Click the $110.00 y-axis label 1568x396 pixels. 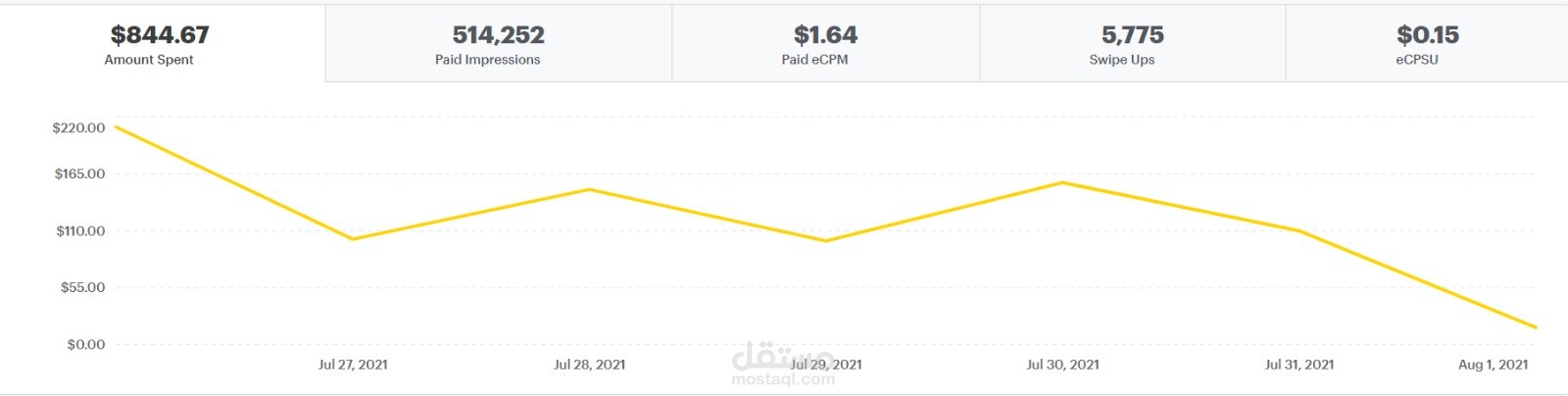[x=80, y=231]
